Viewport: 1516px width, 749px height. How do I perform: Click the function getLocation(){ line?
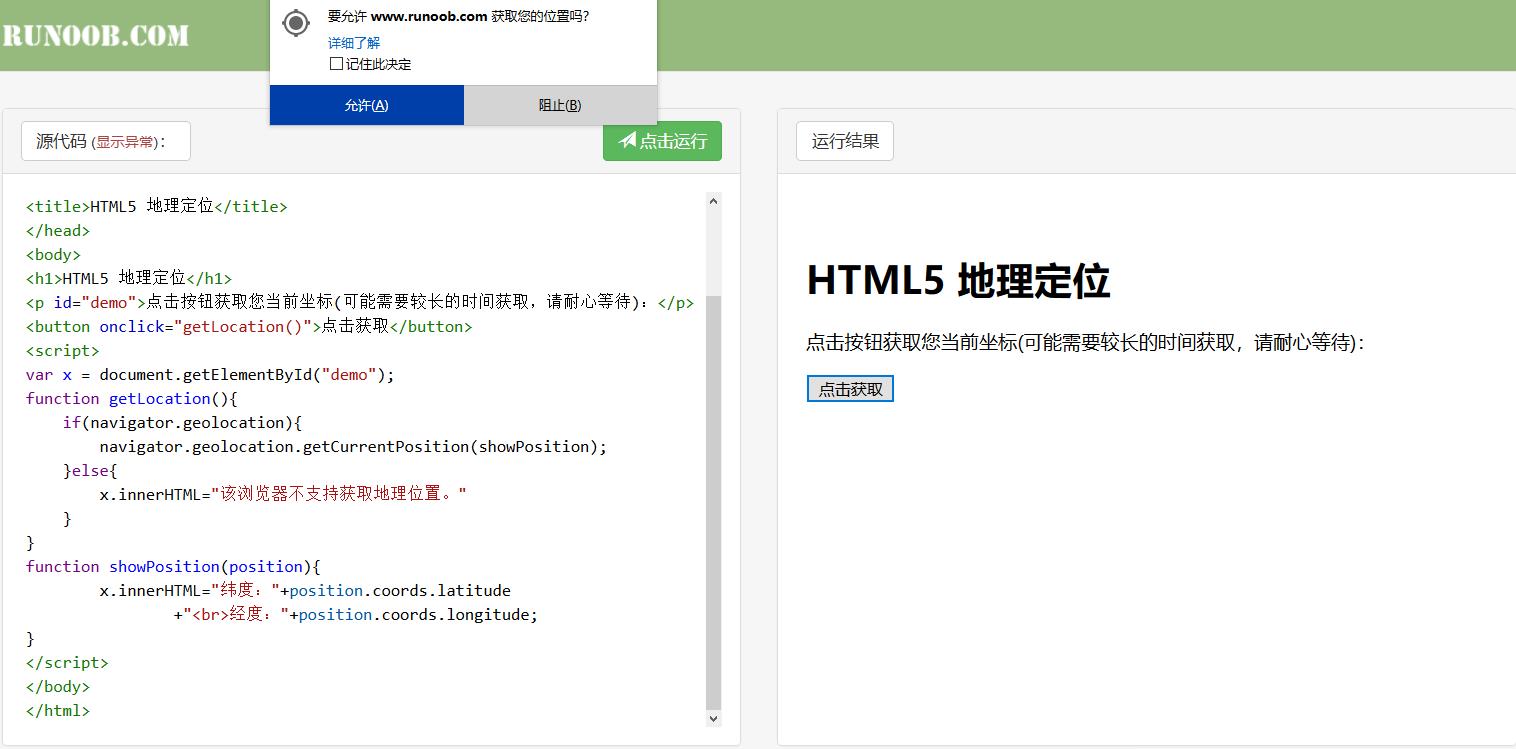132,398
